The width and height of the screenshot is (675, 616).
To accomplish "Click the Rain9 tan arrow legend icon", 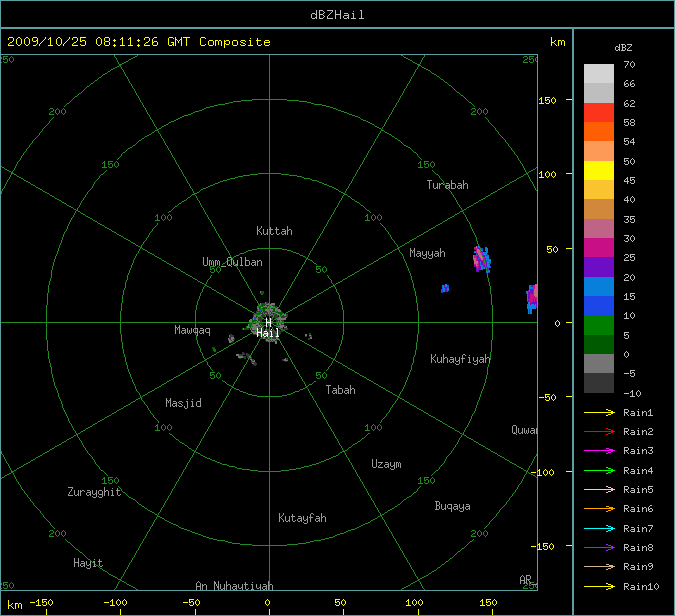I will click(x=599, y=566).
